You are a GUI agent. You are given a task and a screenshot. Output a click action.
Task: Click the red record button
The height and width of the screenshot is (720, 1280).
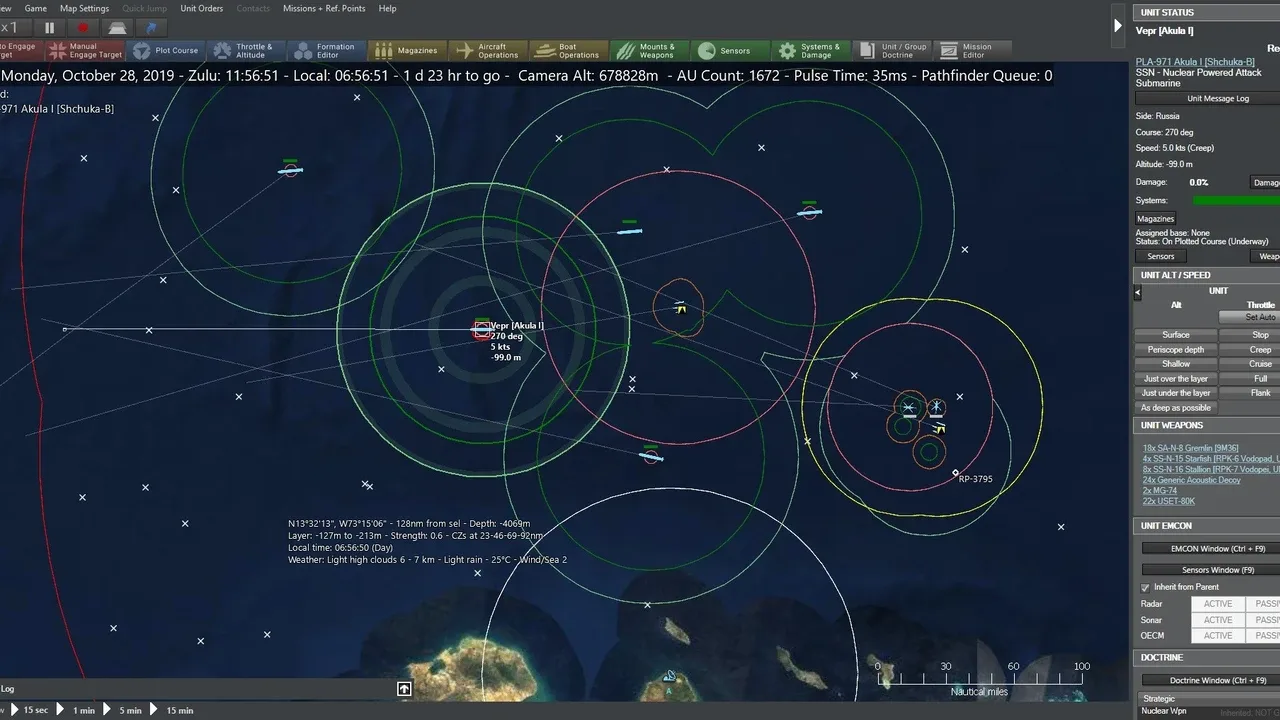[83, 28]
